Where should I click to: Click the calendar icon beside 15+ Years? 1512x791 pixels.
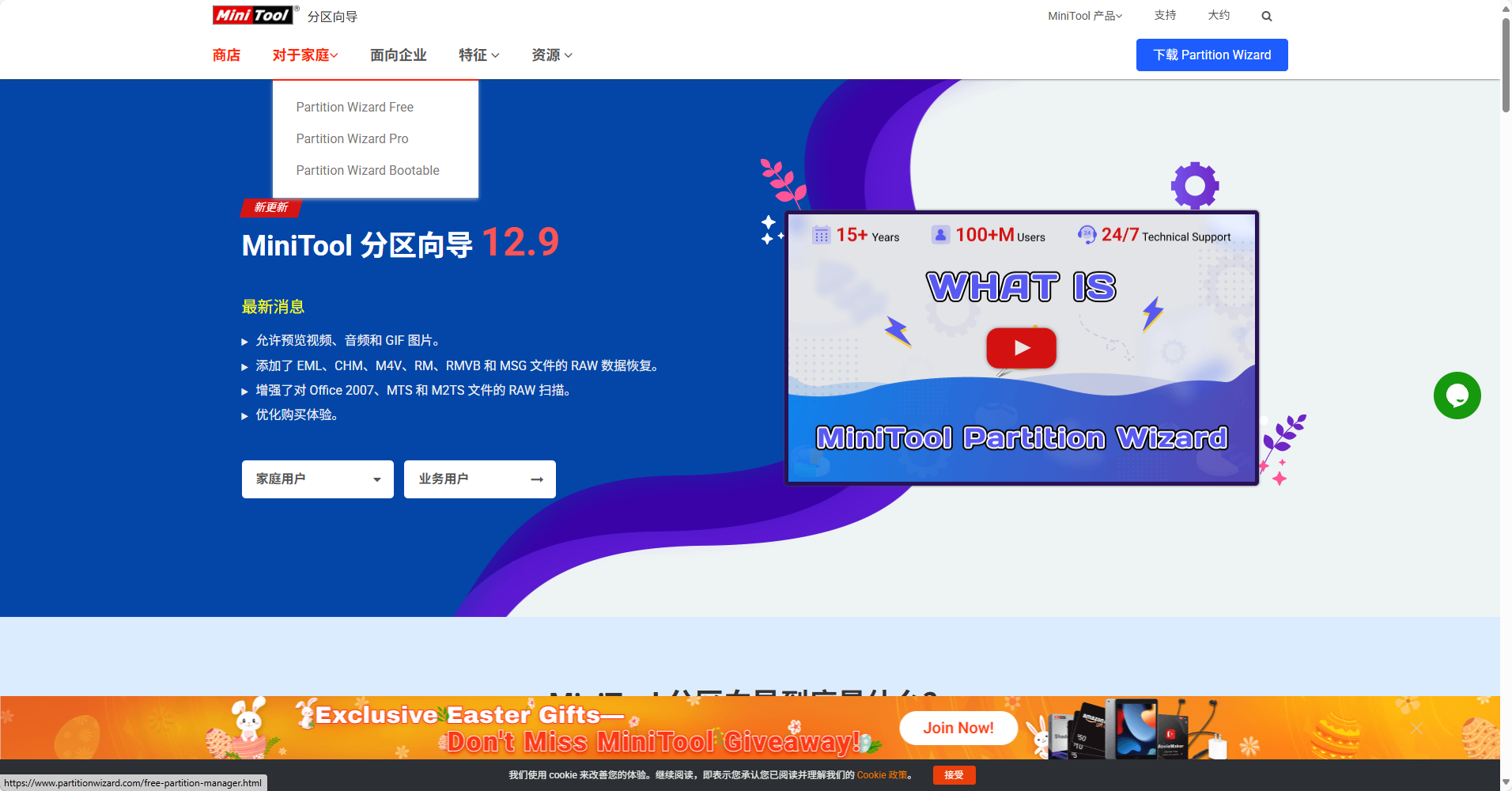[x=821, y=235]
